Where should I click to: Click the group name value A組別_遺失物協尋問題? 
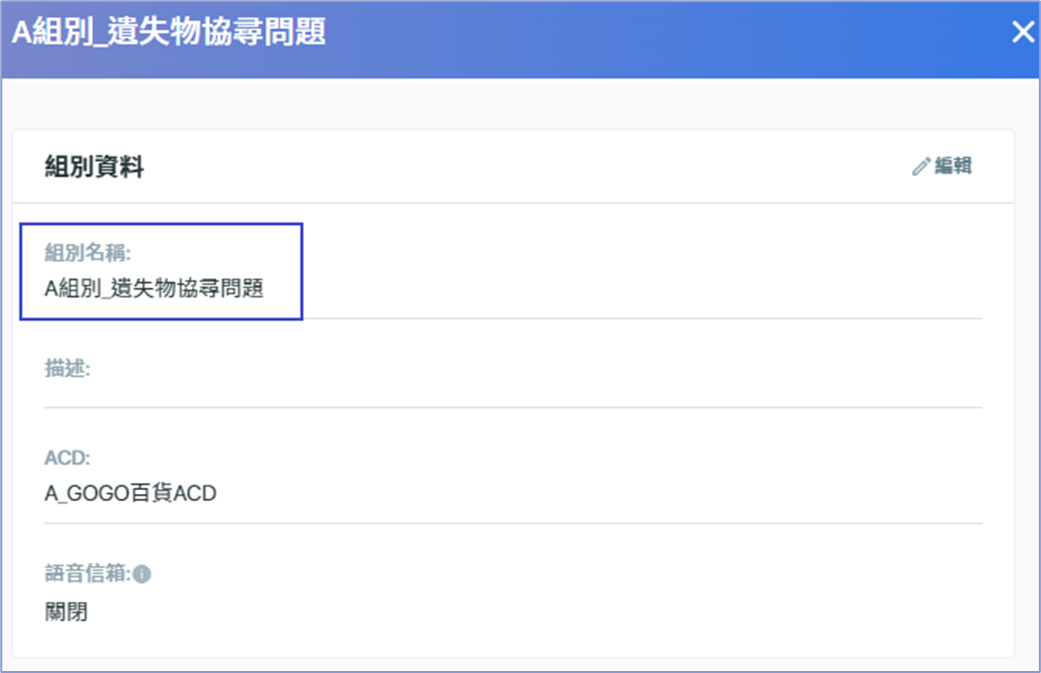pyautogui.click(x=154, y=289)
